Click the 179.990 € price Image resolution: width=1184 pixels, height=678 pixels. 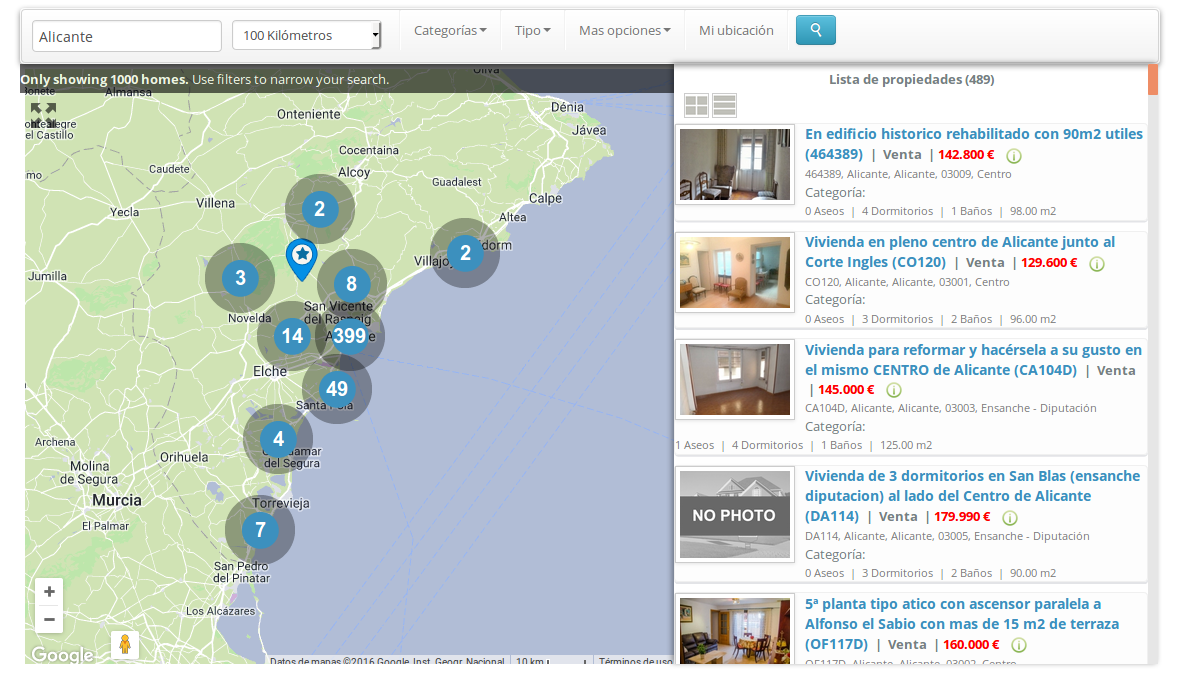(x=962, y=516)
